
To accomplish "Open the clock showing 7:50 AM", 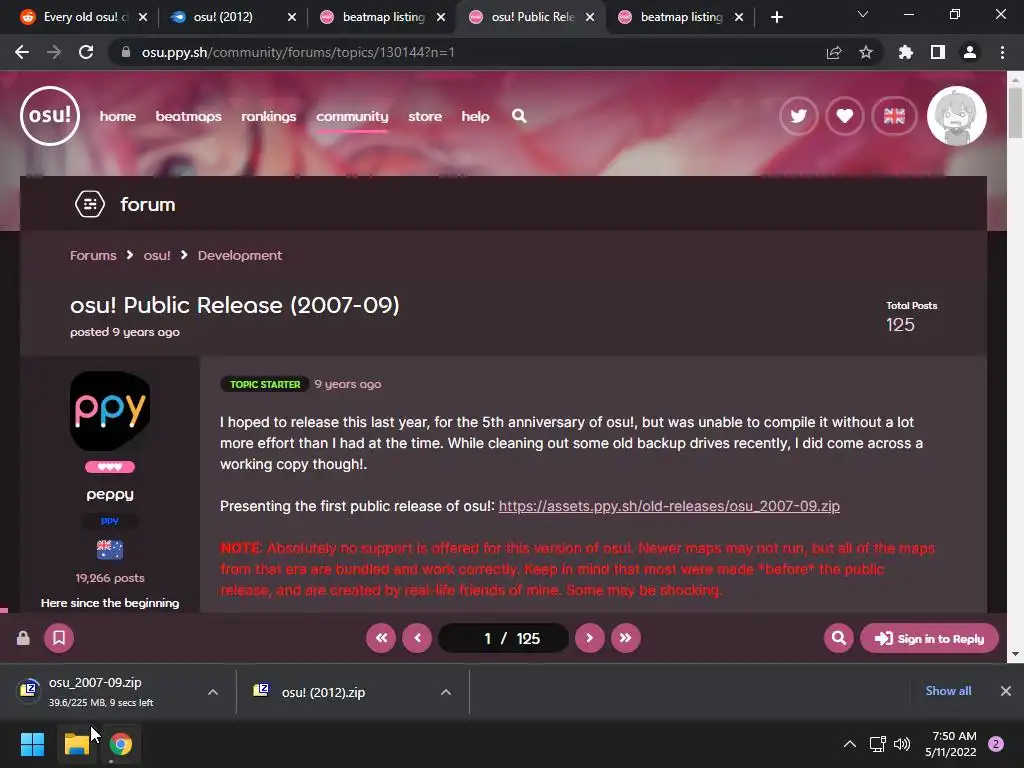I will [x=951, y=744].
